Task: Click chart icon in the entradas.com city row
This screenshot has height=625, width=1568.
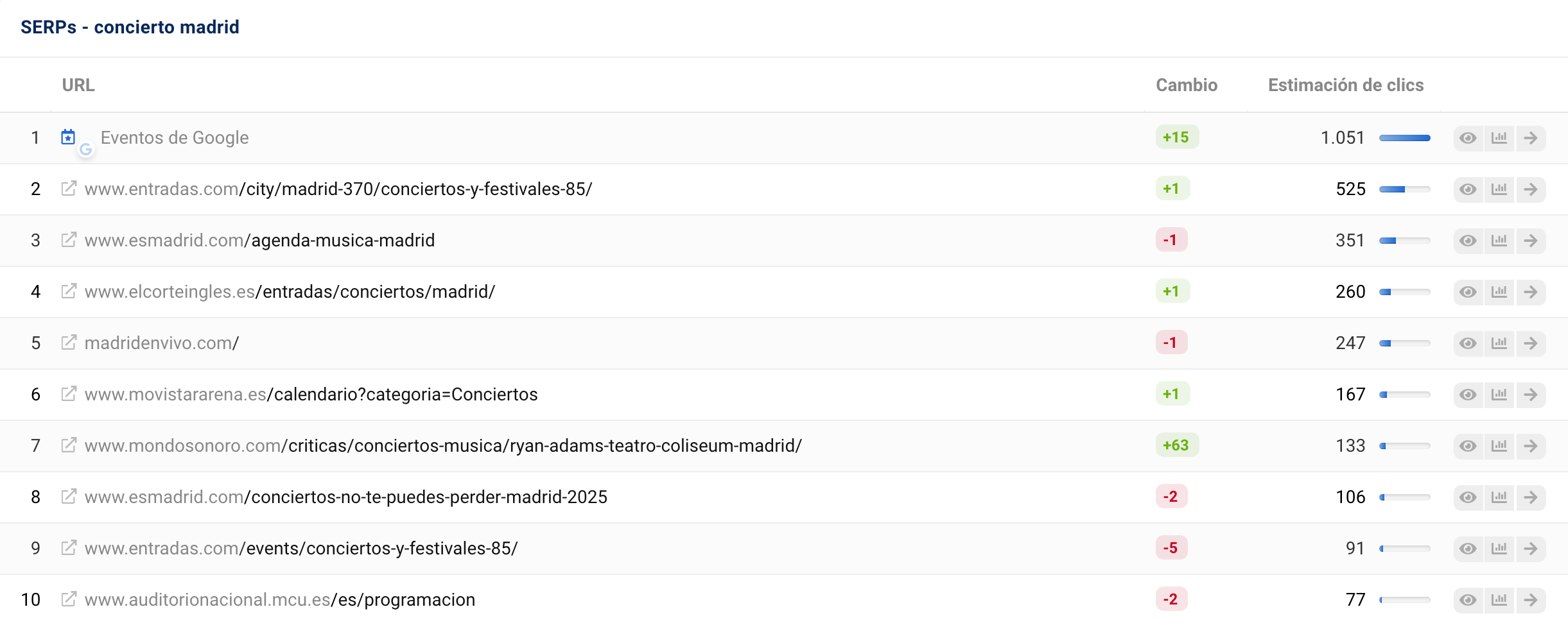Action: tap(1499, 189)
